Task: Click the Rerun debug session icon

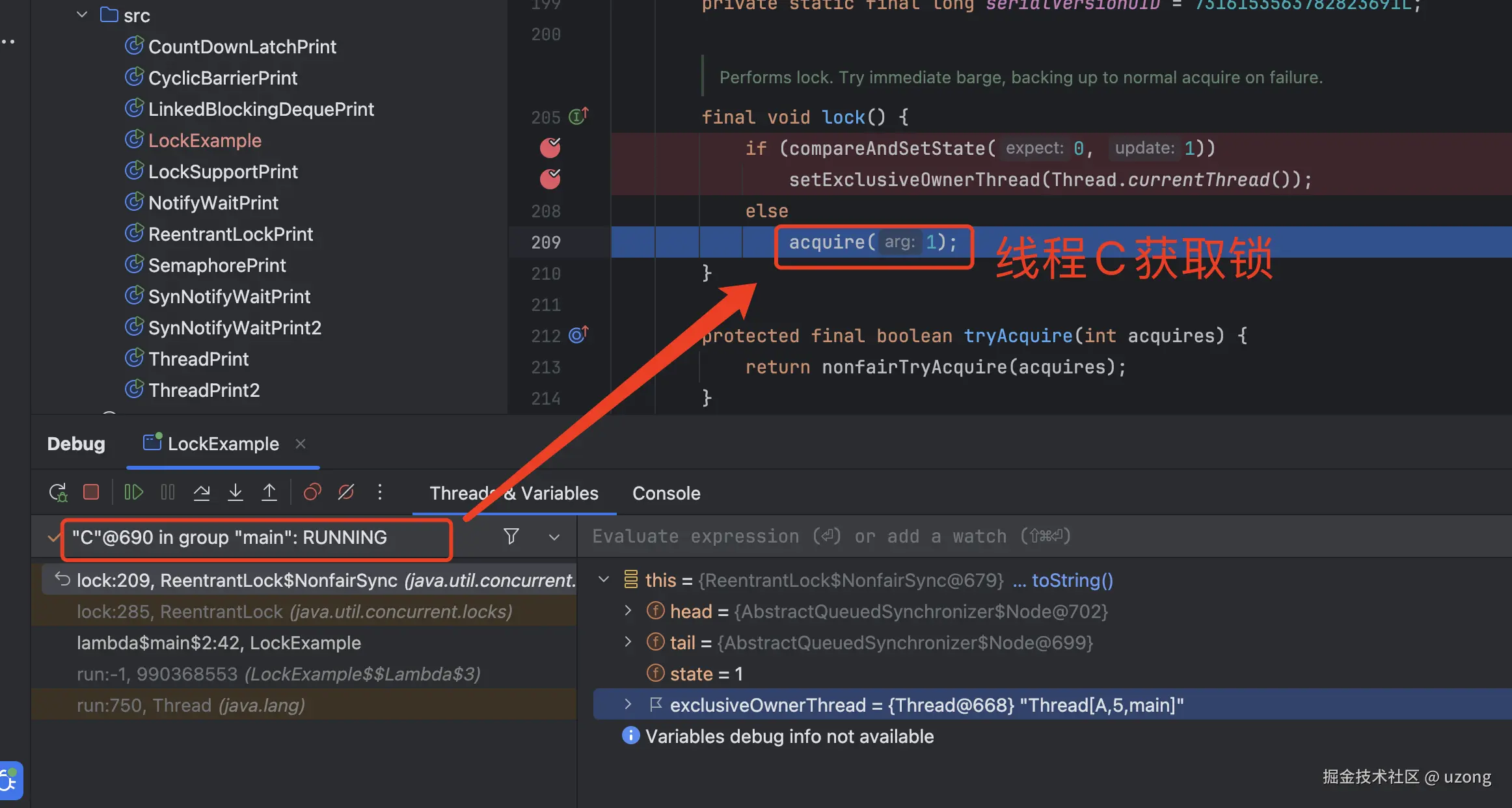Action: click(x=58, y=492)
